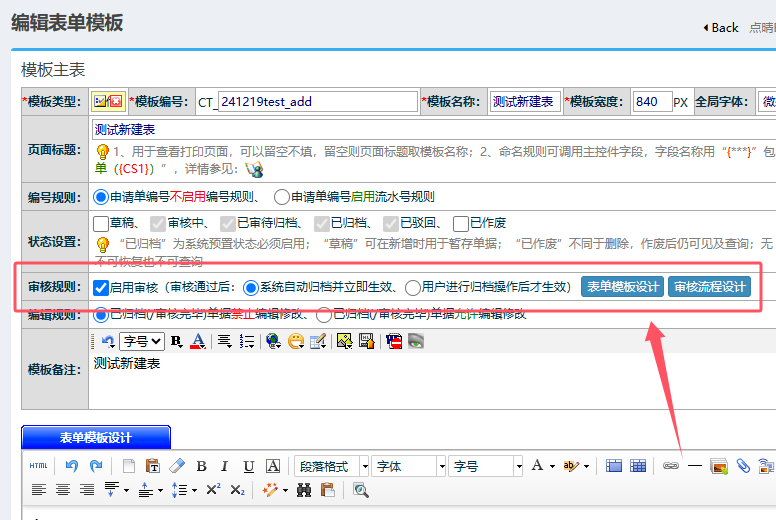Image resolution: width=776 pixels, height=520 pixels.
Task: Click the 模板宽度 input field
Action: (x=652, y=101)
